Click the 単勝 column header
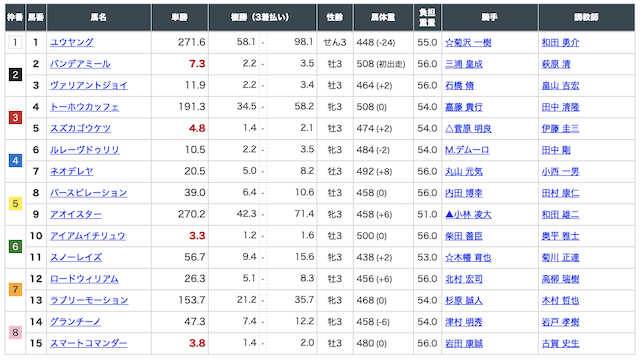Viewport: 640px width, 360px height. pos(180,17)
